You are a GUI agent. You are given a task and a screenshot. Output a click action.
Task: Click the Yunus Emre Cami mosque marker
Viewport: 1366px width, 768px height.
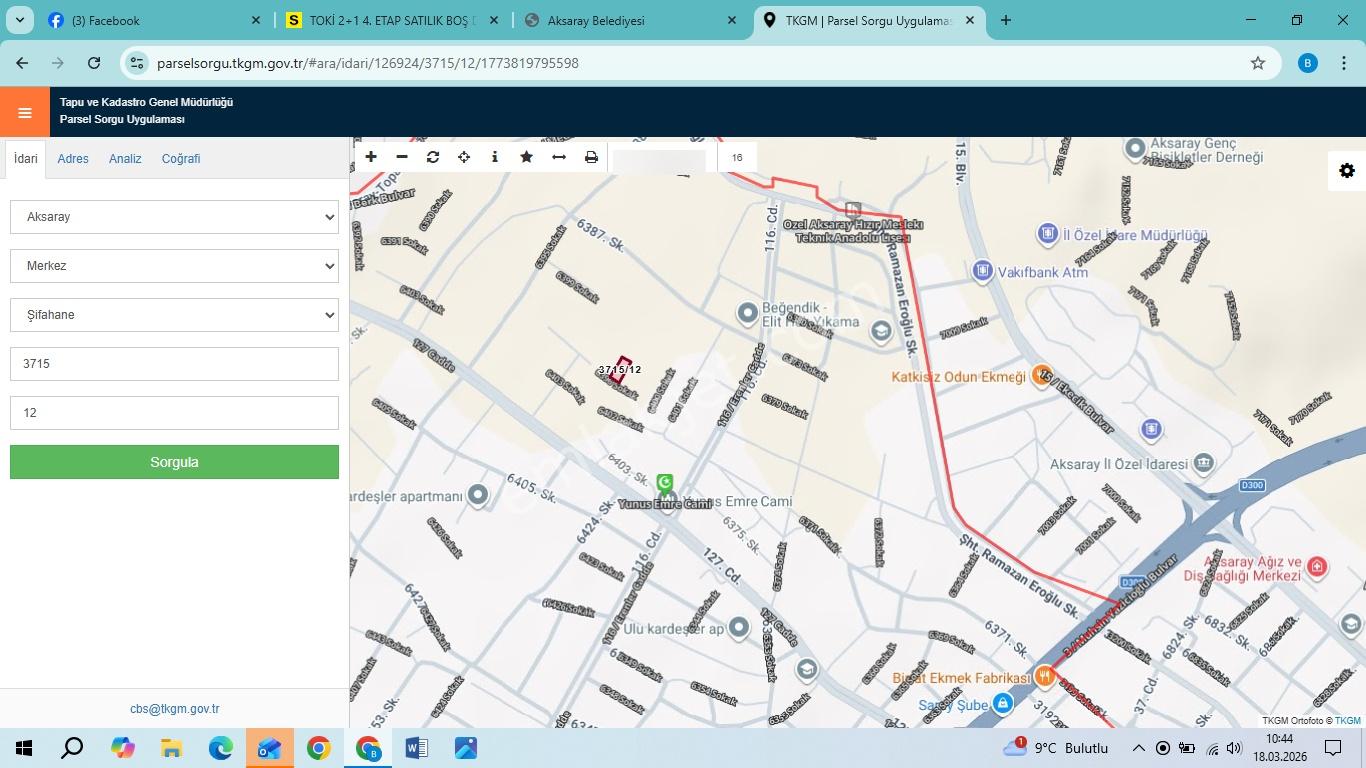tap(665, 484)
